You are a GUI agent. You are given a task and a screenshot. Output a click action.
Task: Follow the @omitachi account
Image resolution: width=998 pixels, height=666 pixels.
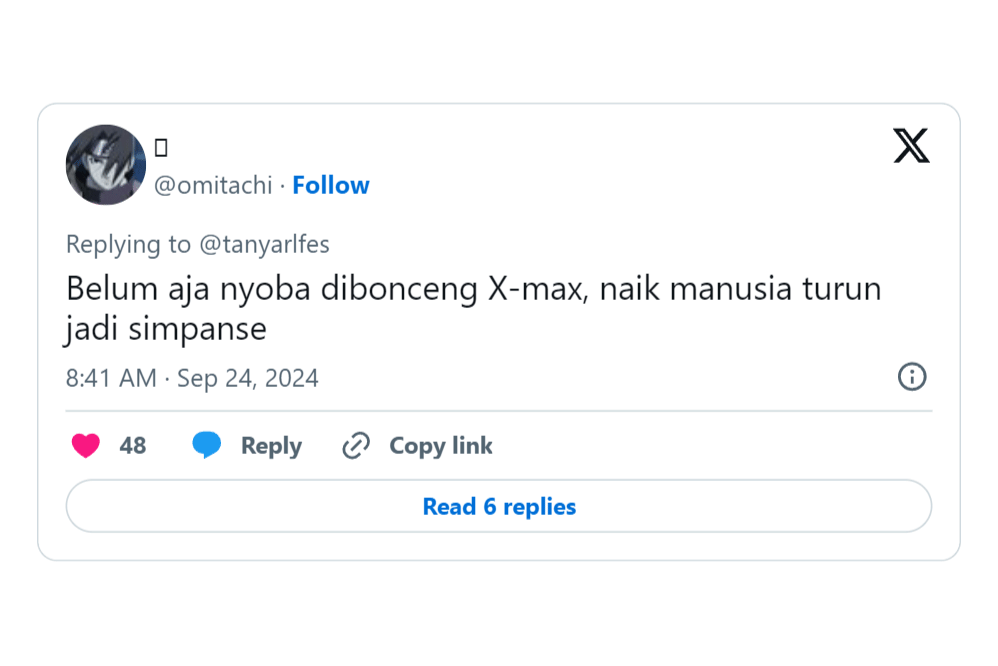click(x=331, y=185)
